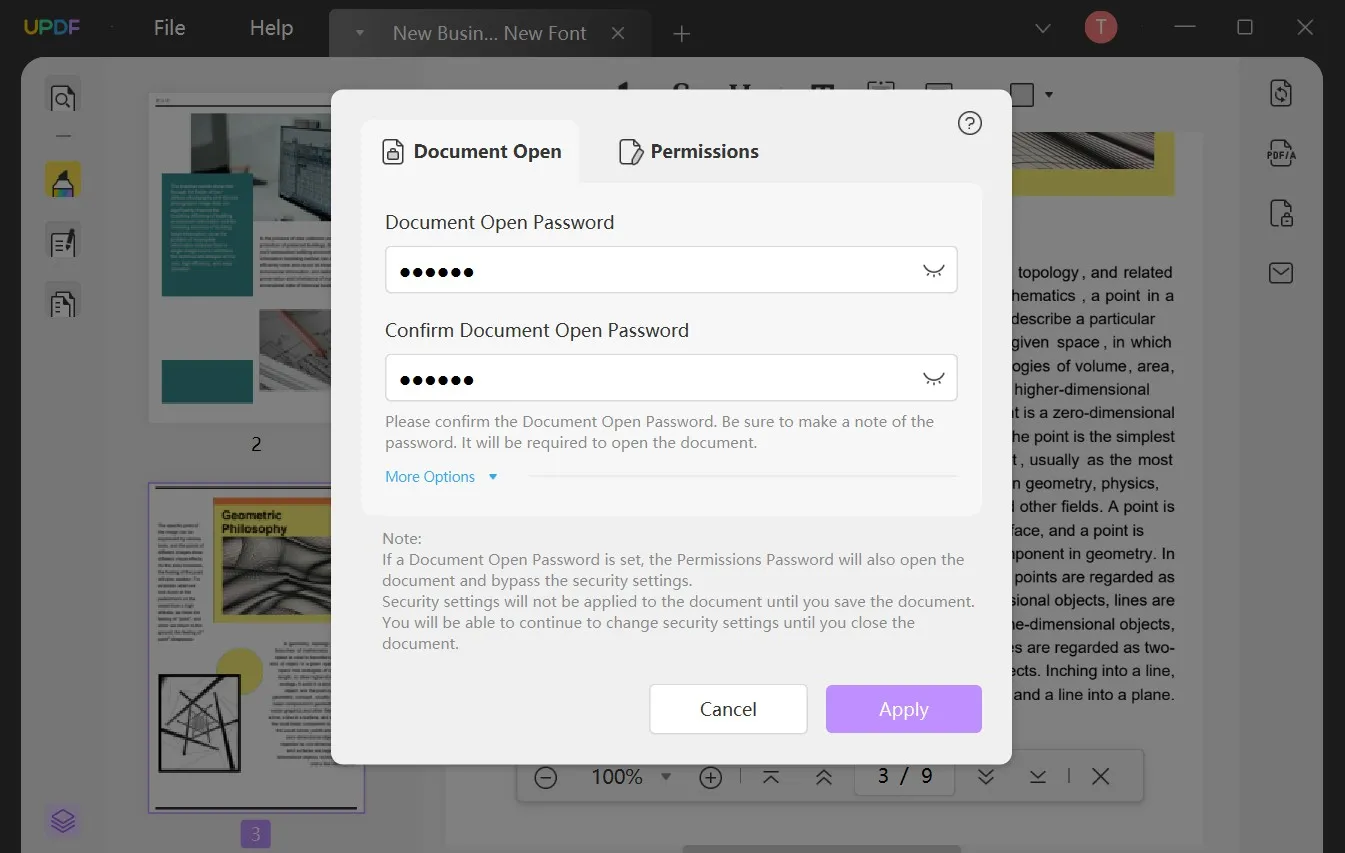Image resolution: width=1345 pixels, height=853 pixels.
Task: Open the tab list chevron near the title bar
Action: 1042,29
